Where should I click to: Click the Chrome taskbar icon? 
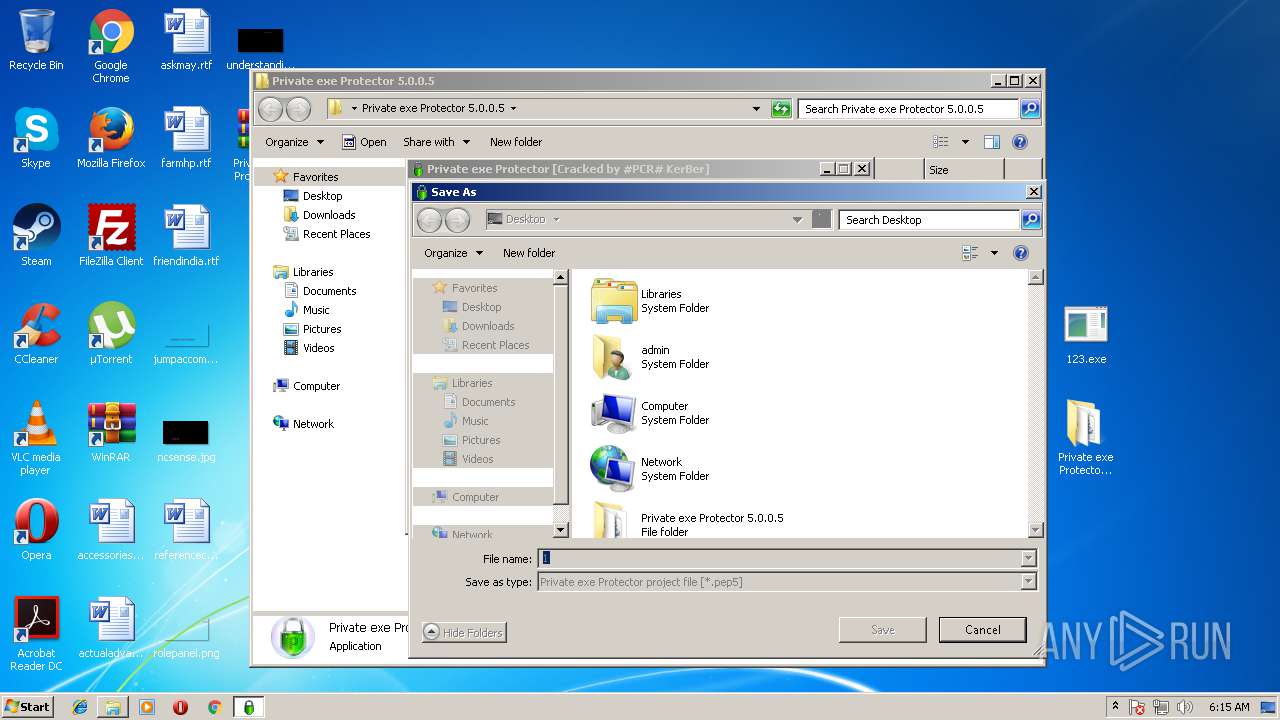click(x=214, y=707)
